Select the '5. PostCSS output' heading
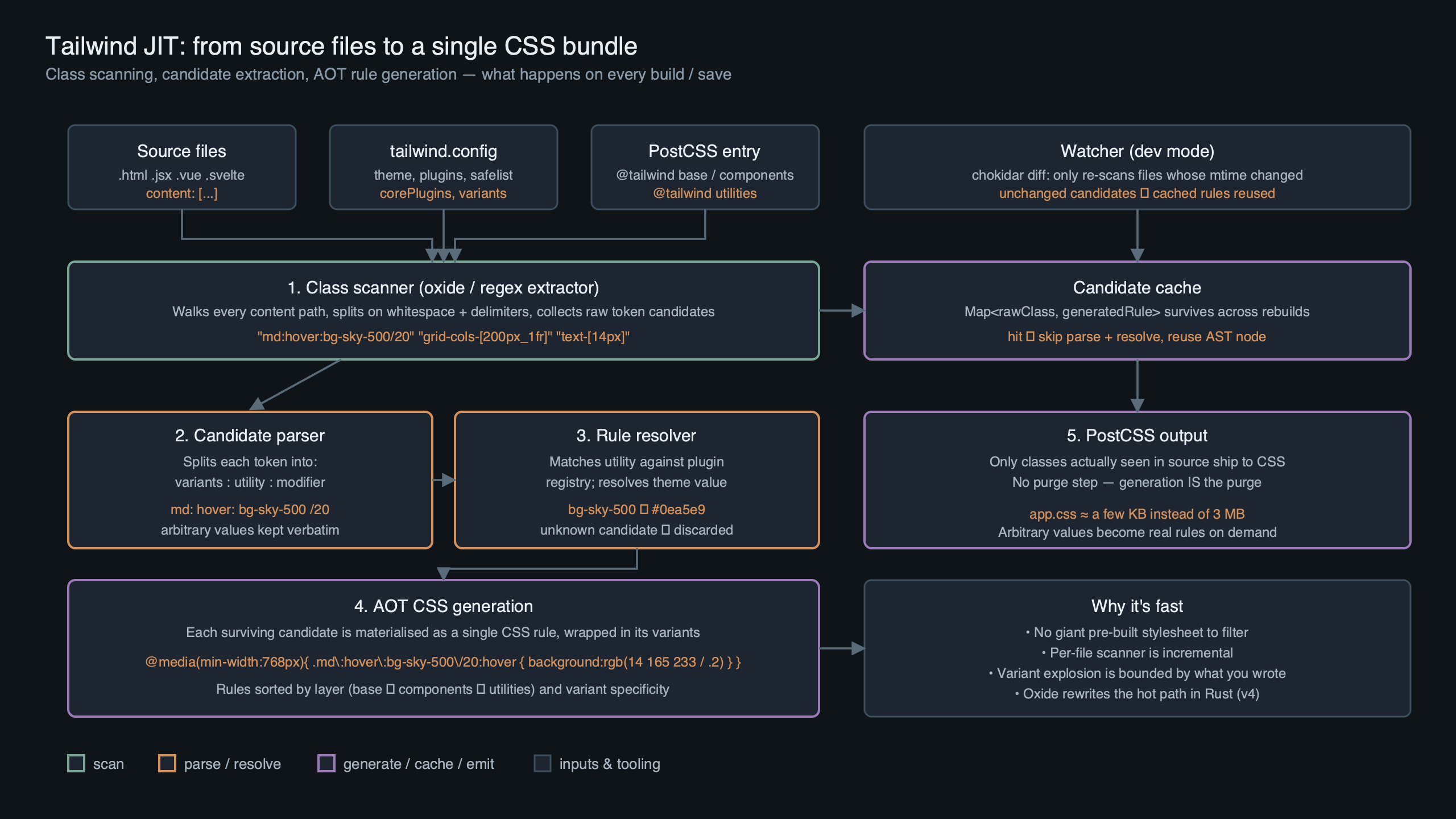This screenshot has height=819, width=1456. coord(1137,436)
